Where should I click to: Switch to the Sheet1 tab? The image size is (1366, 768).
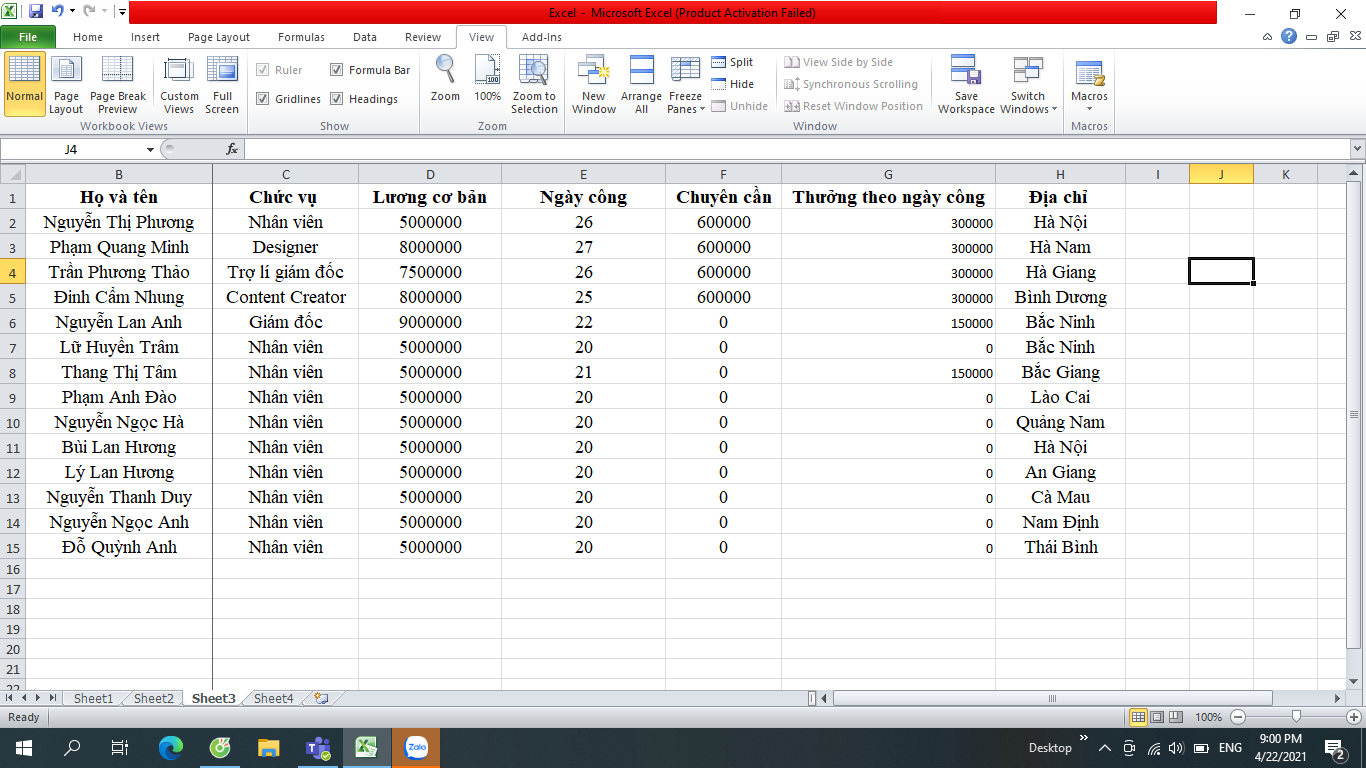point(93,698)
